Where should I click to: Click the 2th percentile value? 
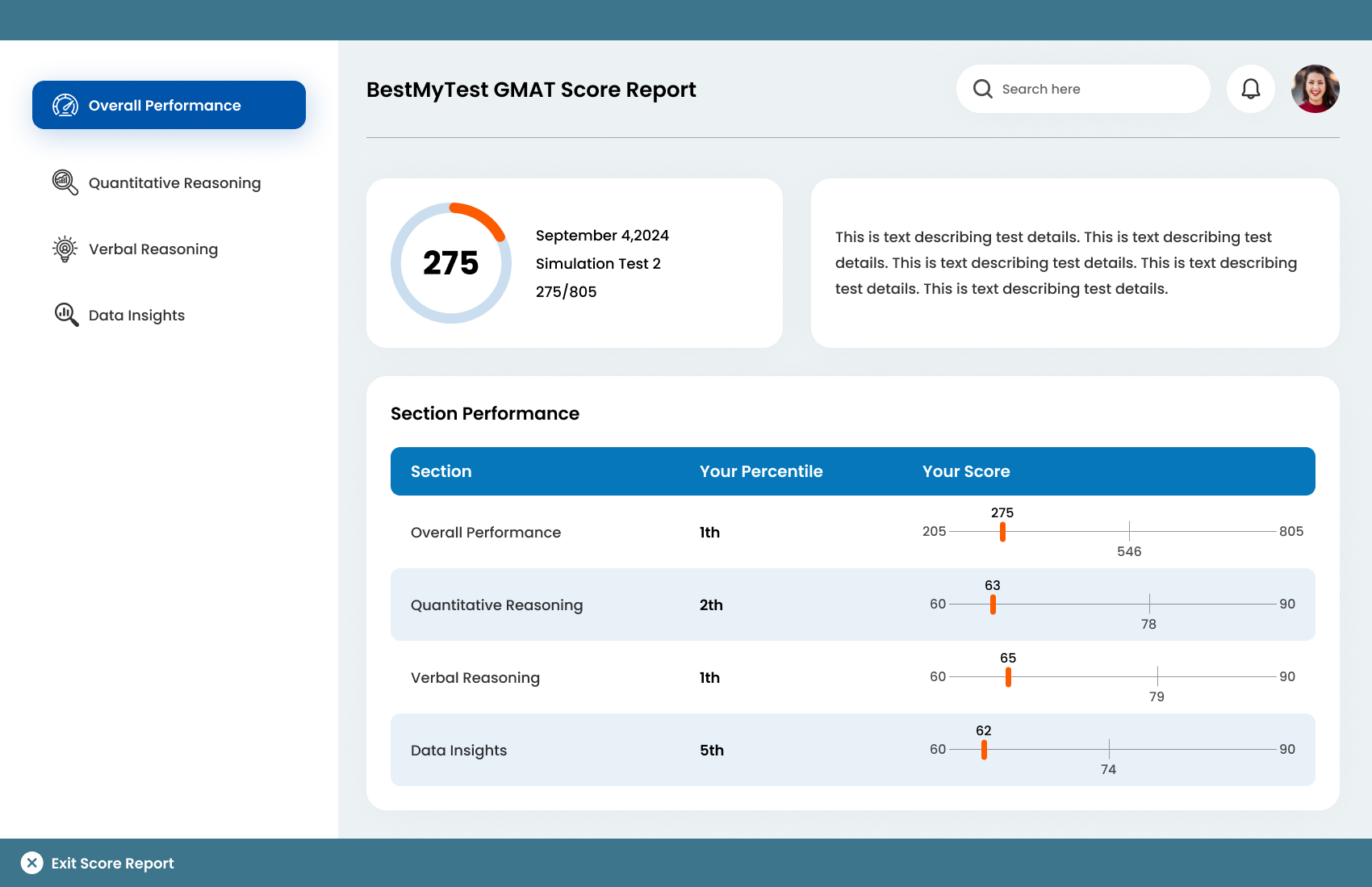click(711, 605)
